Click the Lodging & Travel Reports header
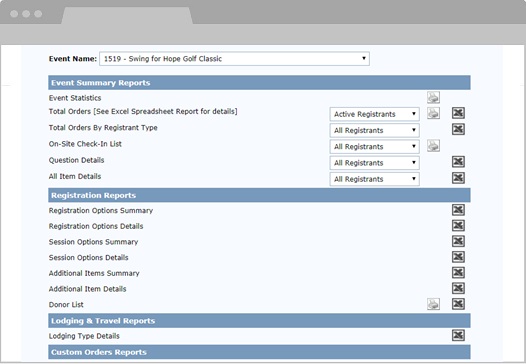 [x=259, y=321]
